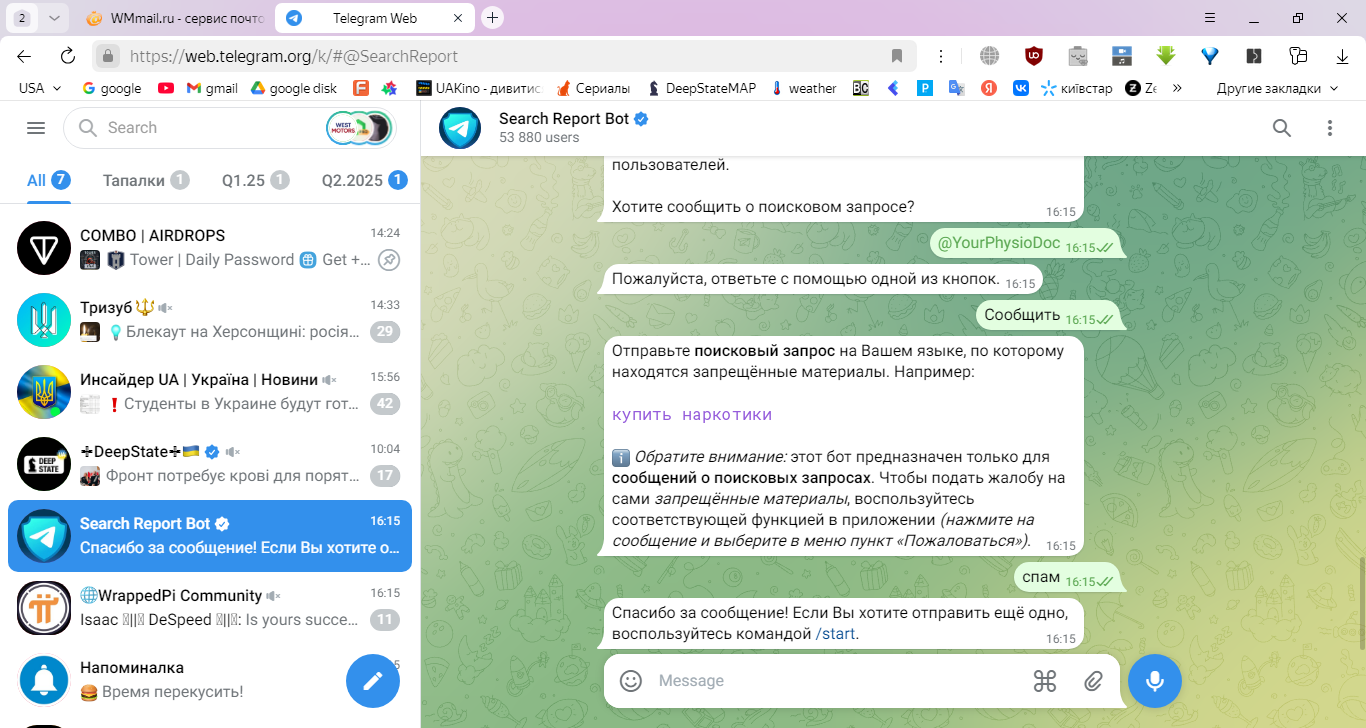Attach a file with paperclip icon

coord(1093,681)
